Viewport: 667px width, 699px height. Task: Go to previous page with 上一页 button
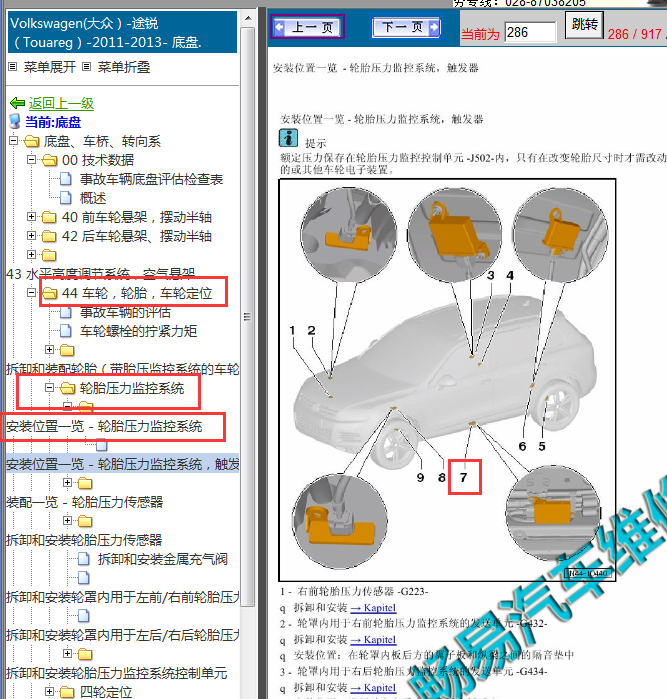click(x=308, y=27)
